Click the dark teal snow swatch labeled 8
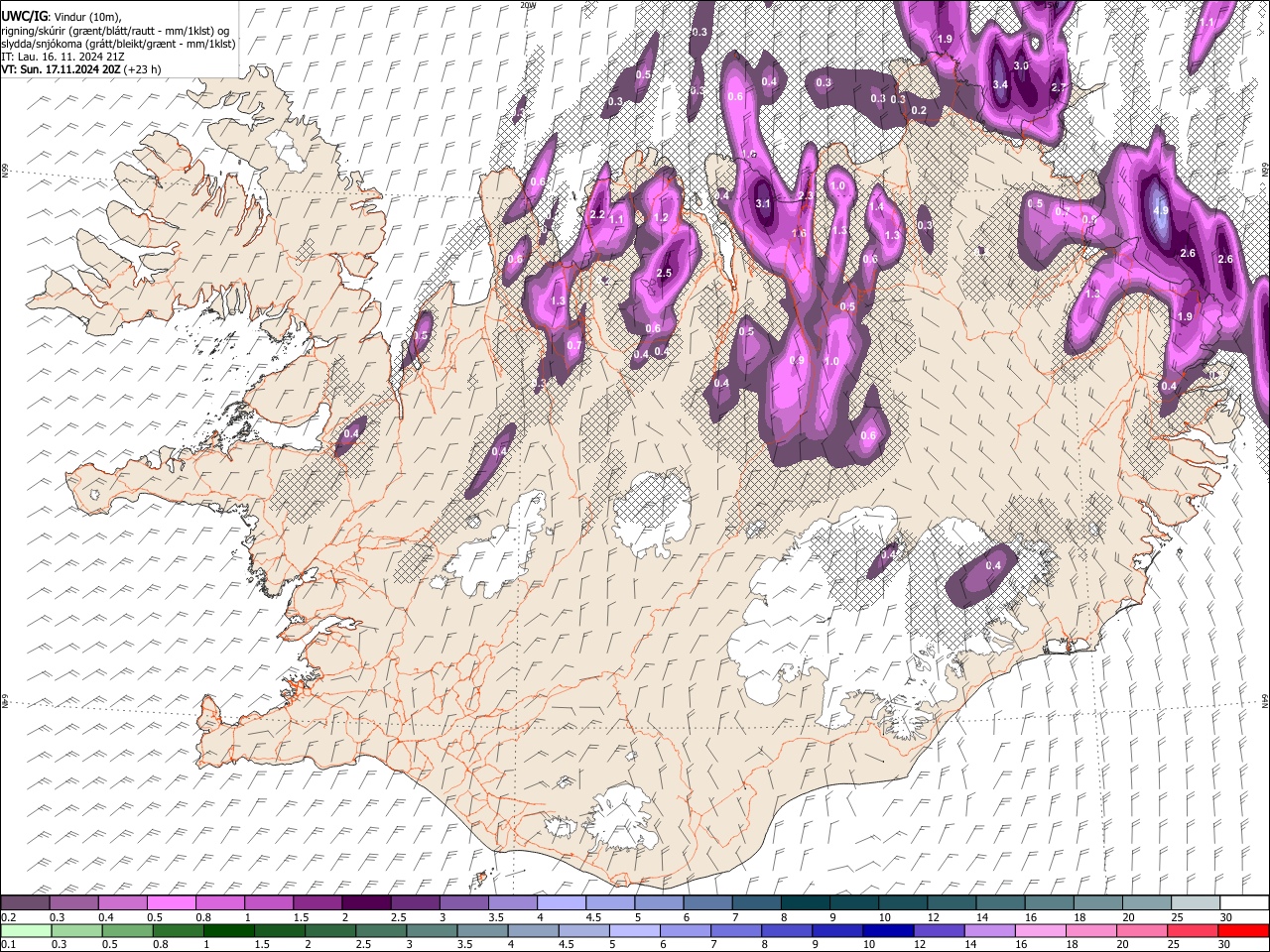 805,903
